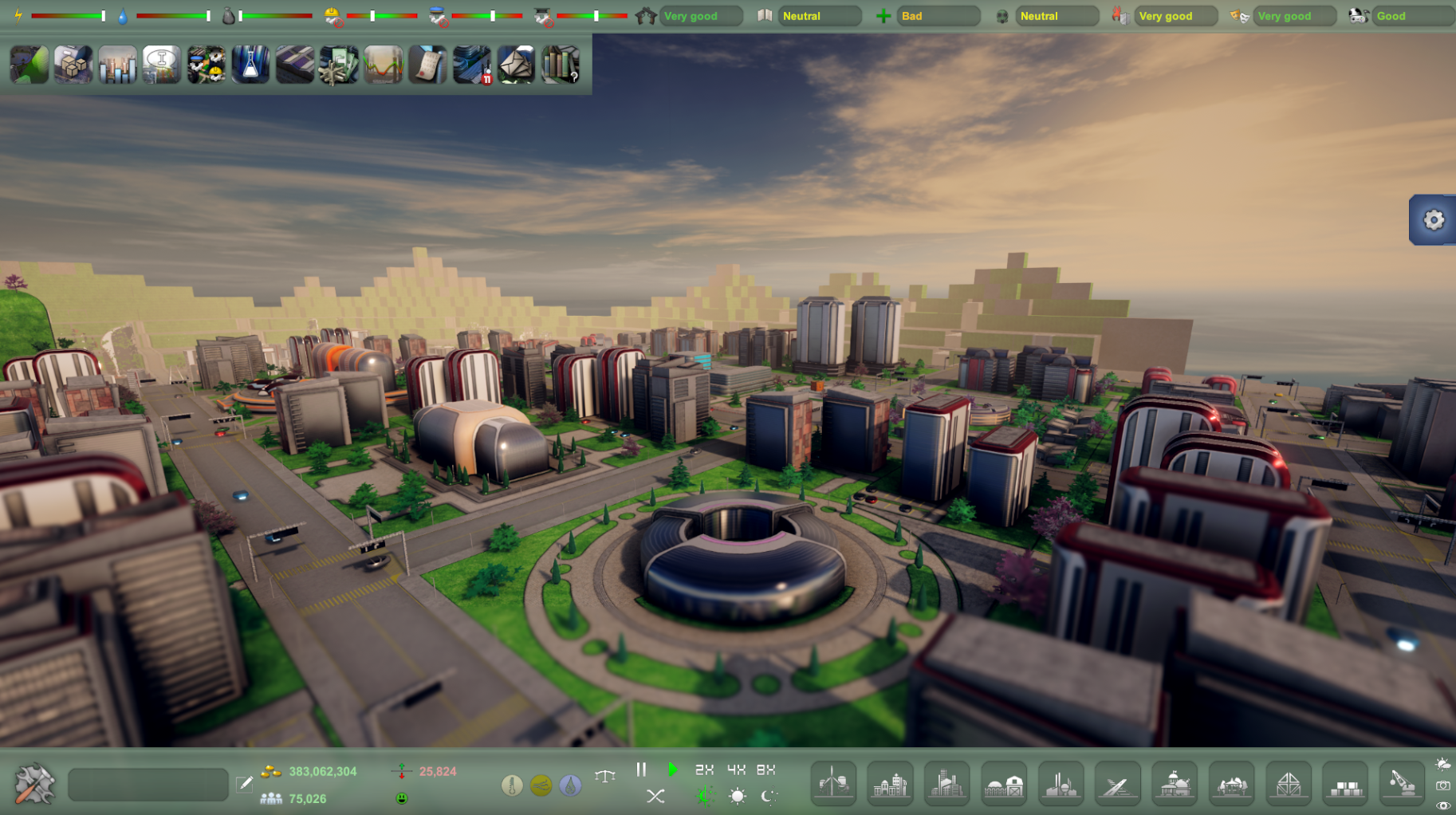Set game speed to 4X
This screenshot has height=815, width=1456.
point(736,770)
